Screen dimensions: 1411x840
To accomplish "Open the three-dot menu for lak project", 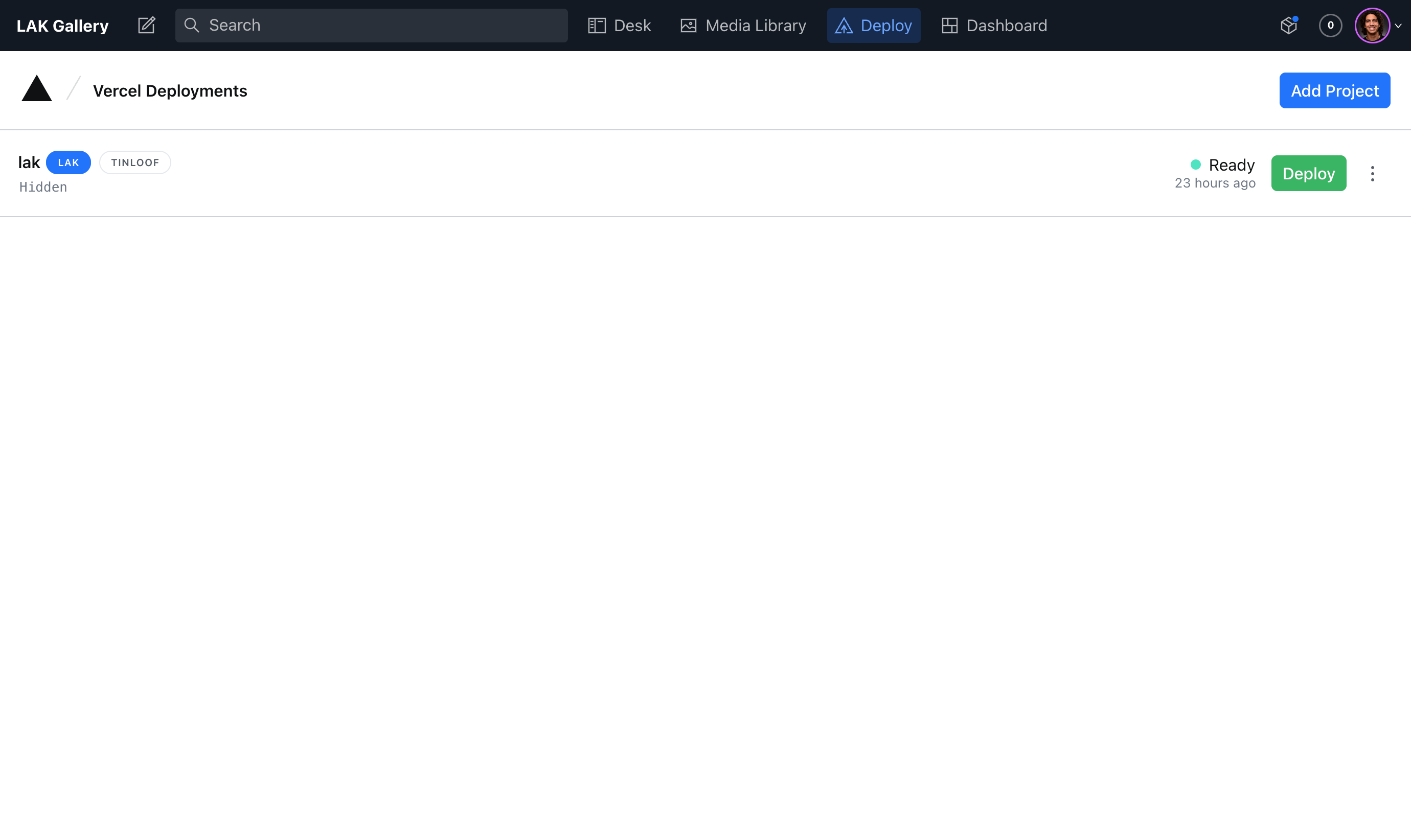I will tap(1373, 174).
